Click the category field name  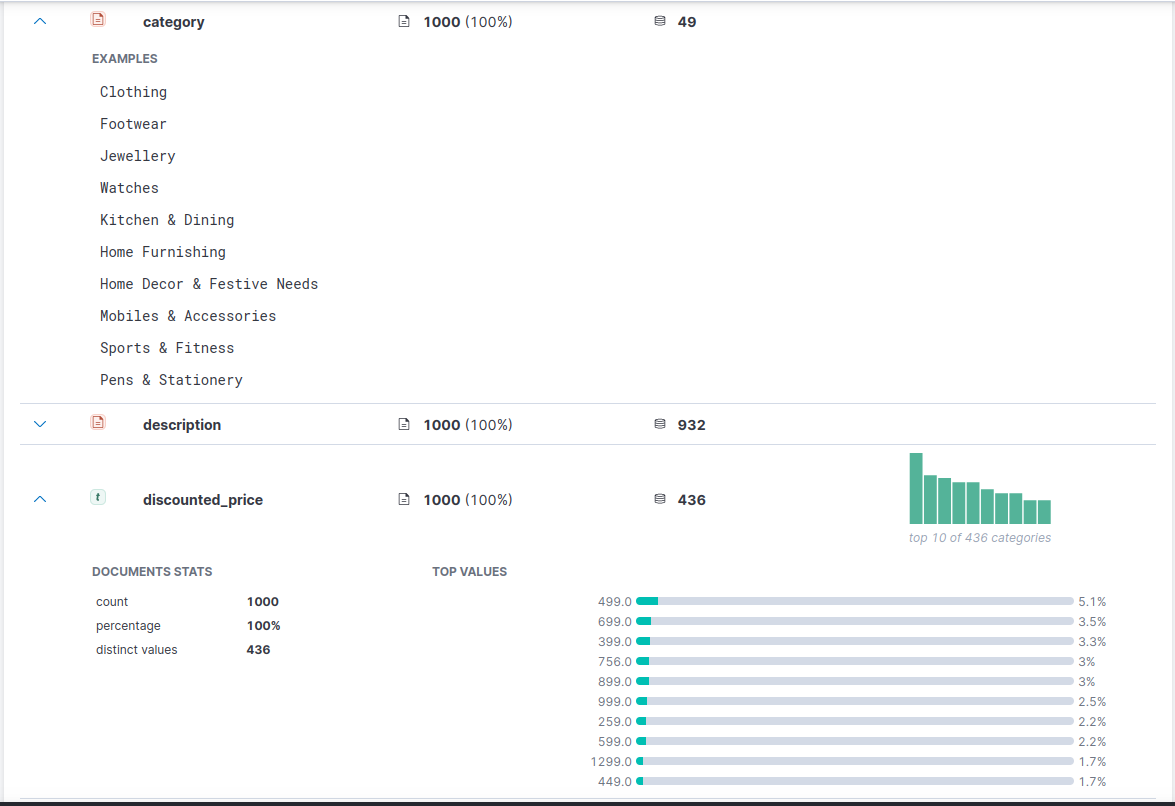(174, 22)
